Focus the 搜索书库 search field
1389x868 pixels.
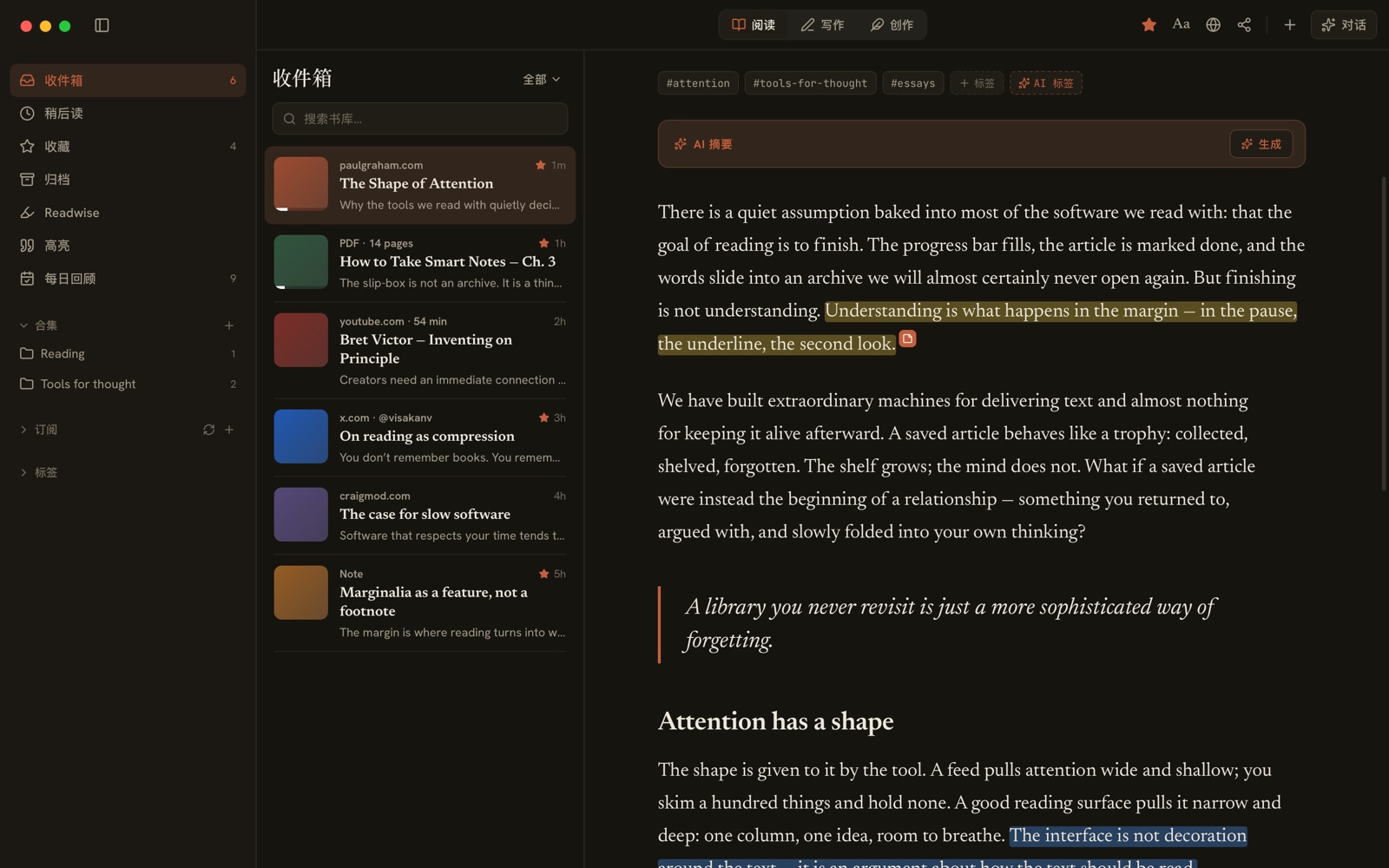click(420, 119)
